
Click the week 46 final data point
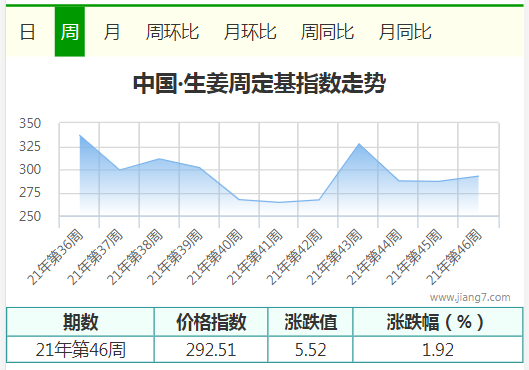pyautogui.click(x=478, y=176)
